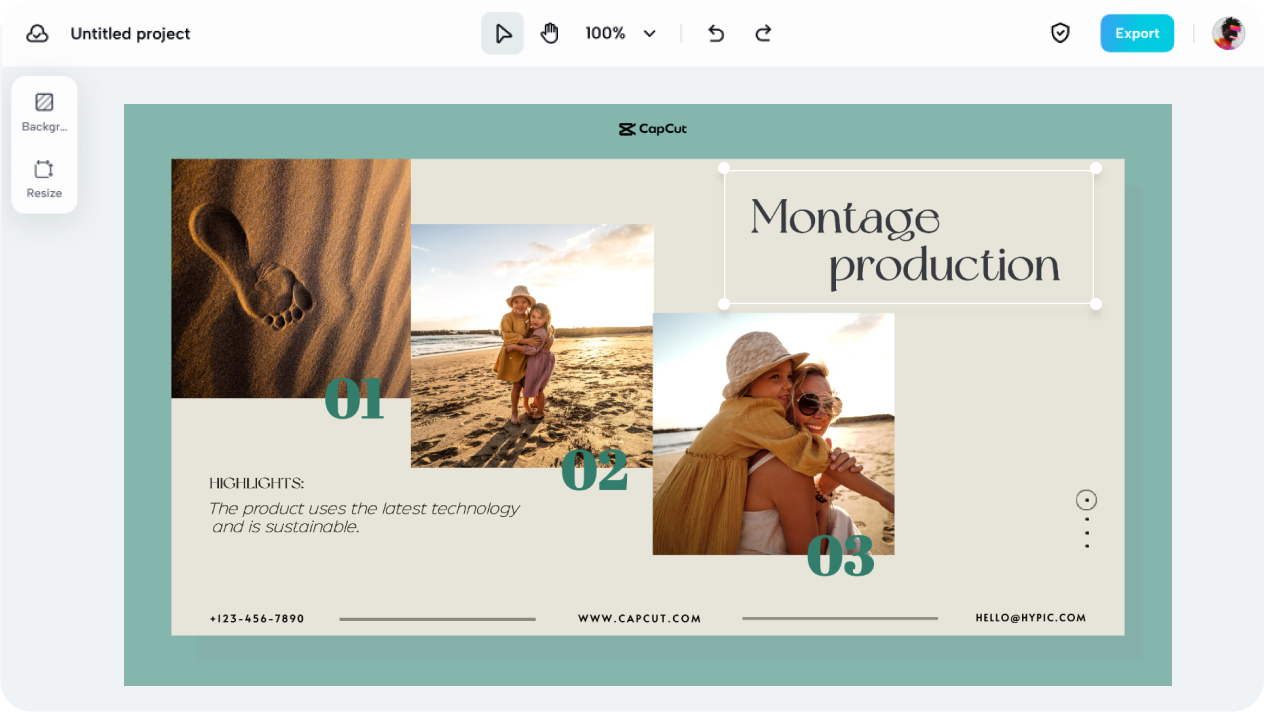Screen dimensions: 1264x712
Task: Undo the last action
Action: 716,33
